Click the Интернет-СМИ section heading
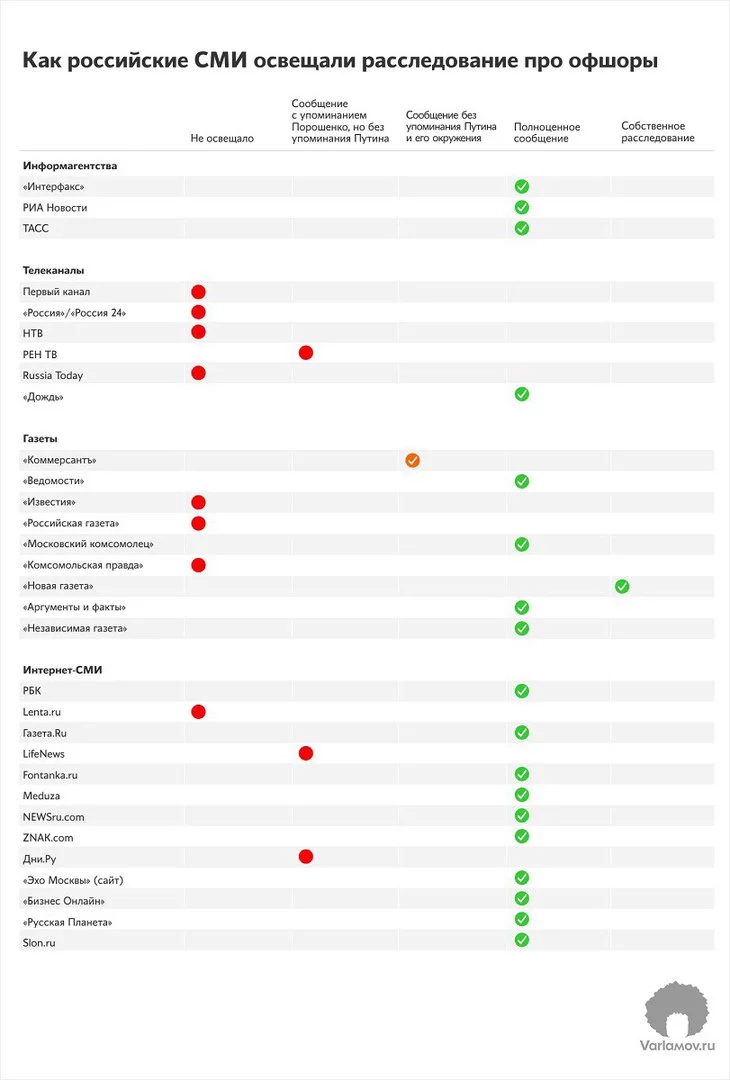The width and height of the screenshot is (730, 1080). click(x=62, y=668)
